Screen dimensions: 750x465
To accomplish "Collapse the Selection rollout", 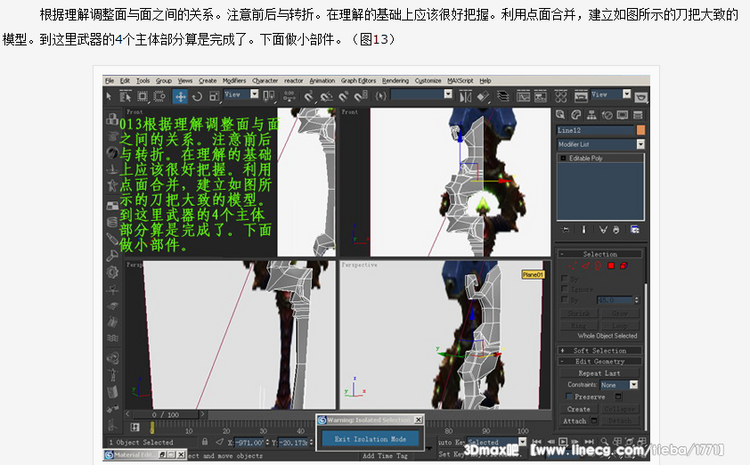I will pos(600,254).
